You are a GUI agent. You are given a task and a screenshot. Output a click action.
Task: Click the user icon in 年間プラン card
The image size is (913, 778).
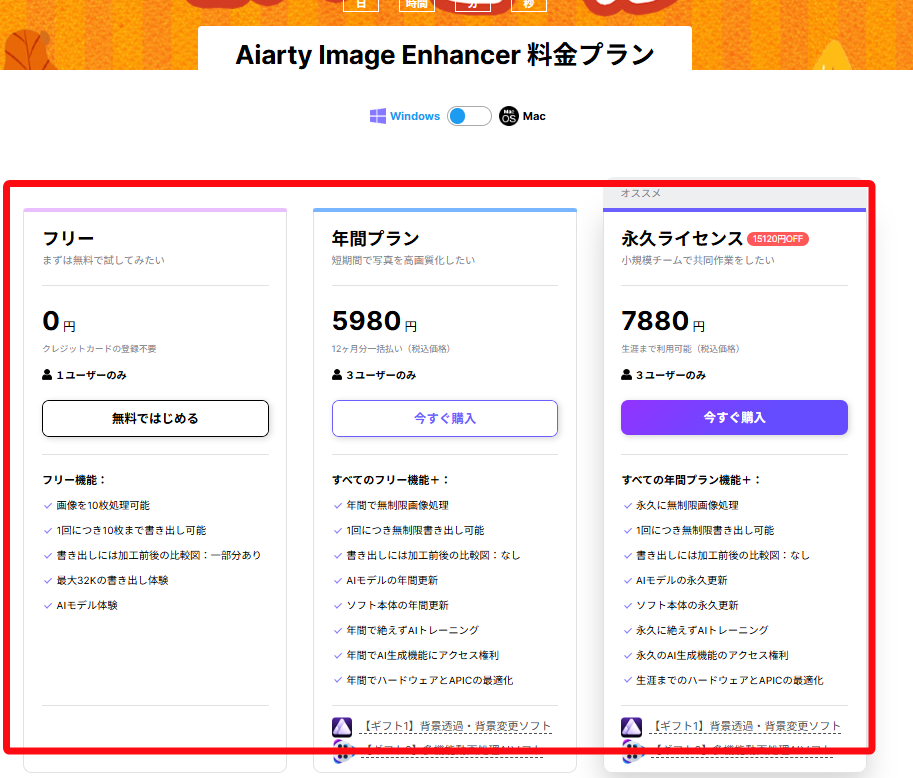[x=337, y=375]
